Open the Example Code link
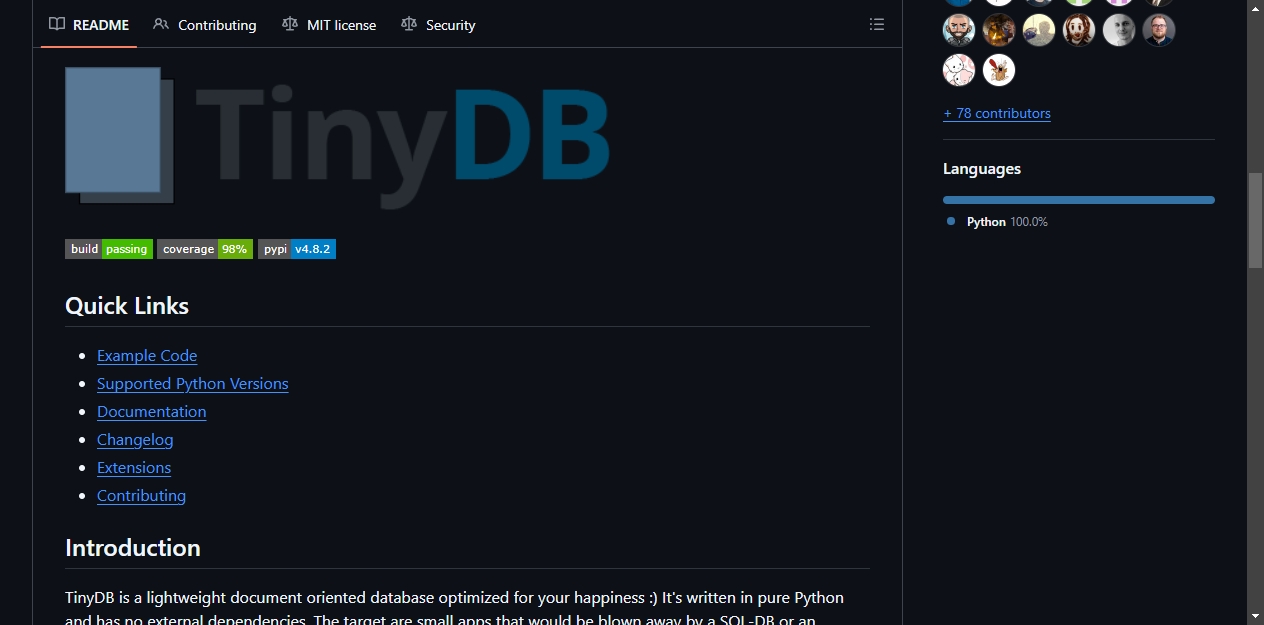The width and height of the screenshot is (1264, 625). coord(147,355)
